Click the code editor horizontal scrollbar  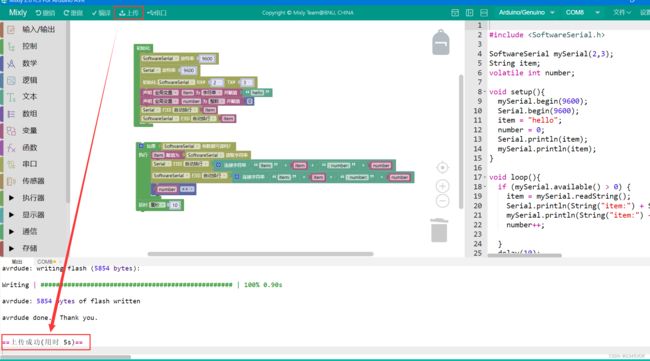(524, 255)
